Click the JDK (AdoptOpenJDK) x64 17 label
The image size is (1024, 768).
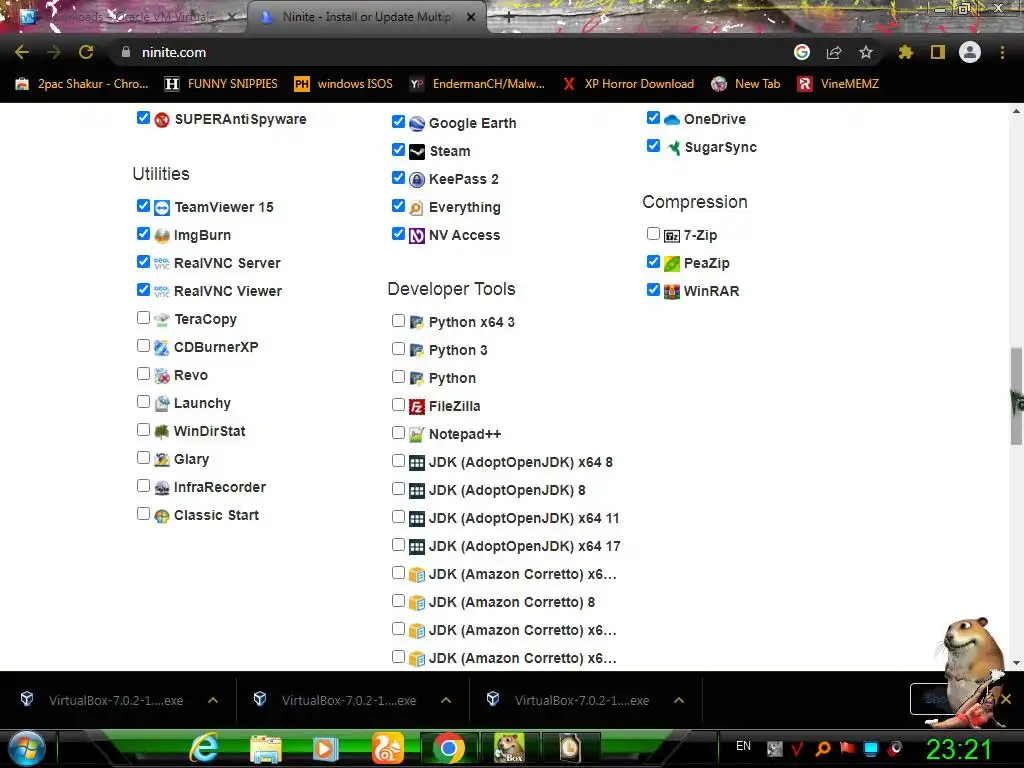524,546
